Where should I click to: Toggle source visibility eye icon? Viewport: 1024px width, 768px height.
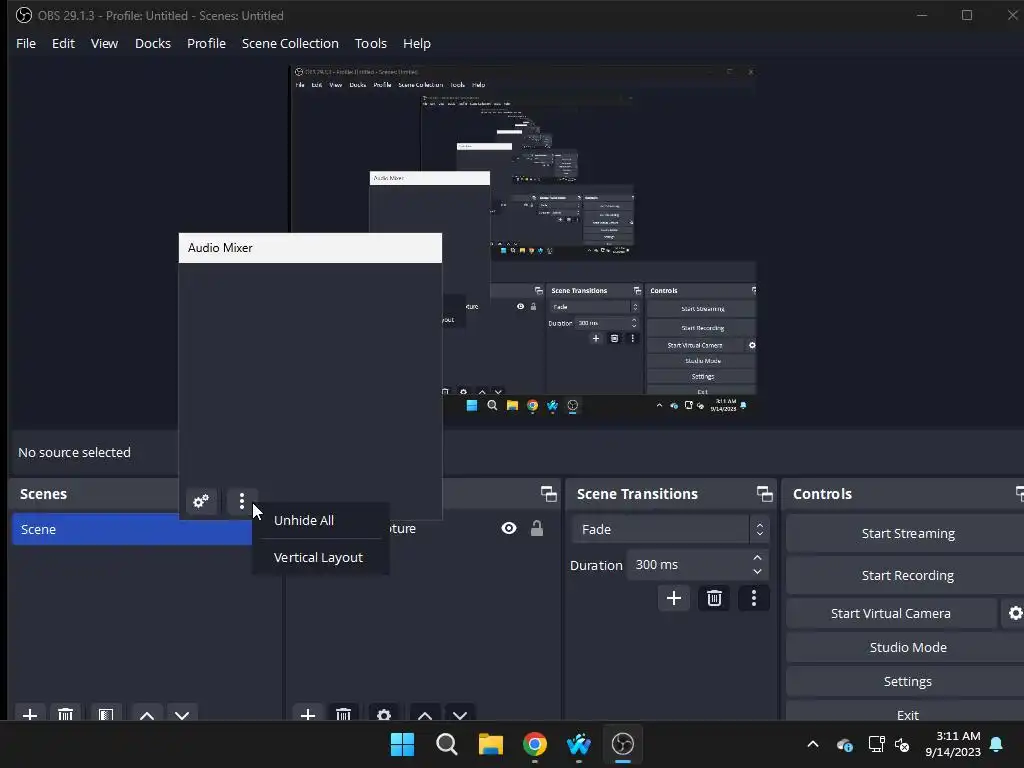(x=509, y=528)
